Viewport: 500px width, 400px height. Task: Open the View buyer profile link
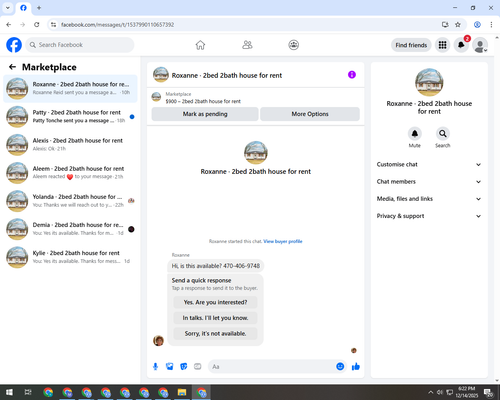pos(283,241)
